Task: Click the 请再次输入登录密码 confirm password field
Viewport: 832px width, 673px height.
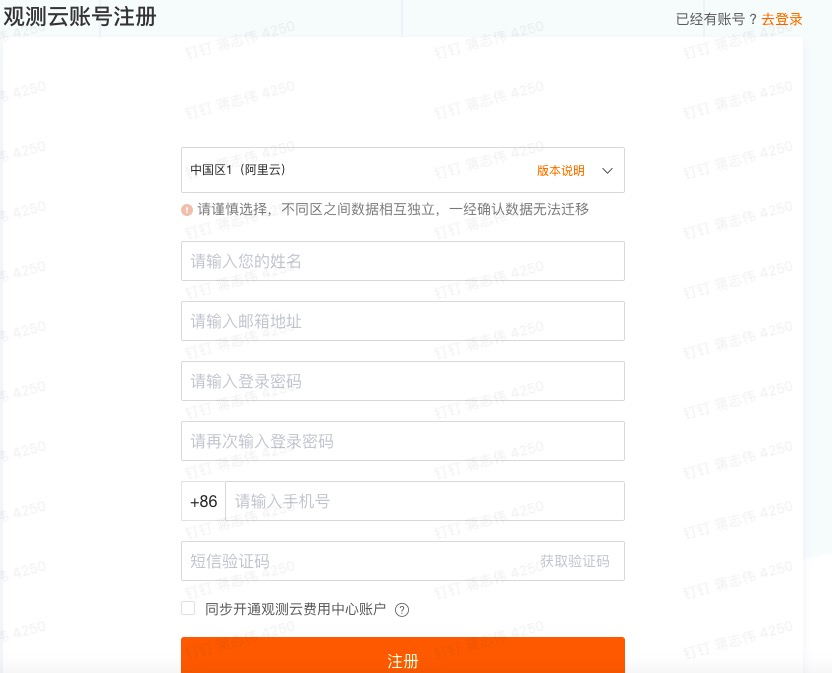Action: [402, 441]
